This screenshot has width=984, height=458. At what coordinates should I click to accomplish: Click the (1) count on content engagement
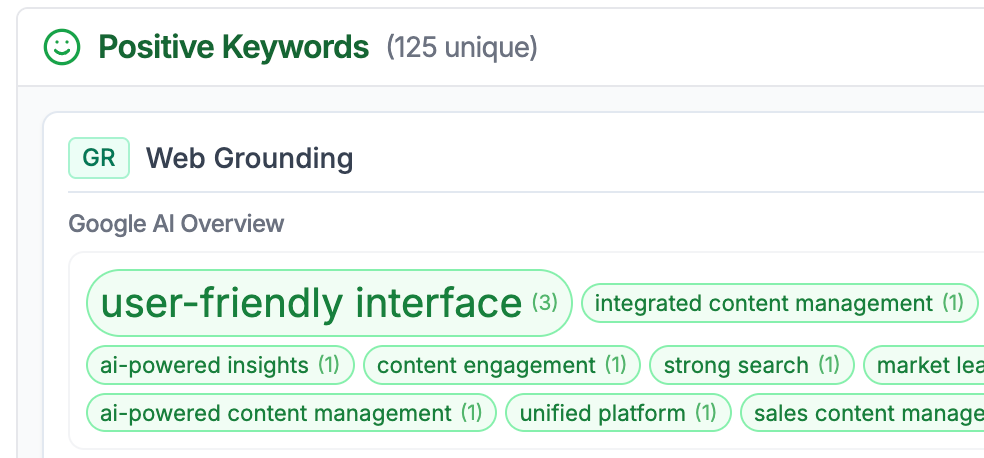click(x=615, y=365)
